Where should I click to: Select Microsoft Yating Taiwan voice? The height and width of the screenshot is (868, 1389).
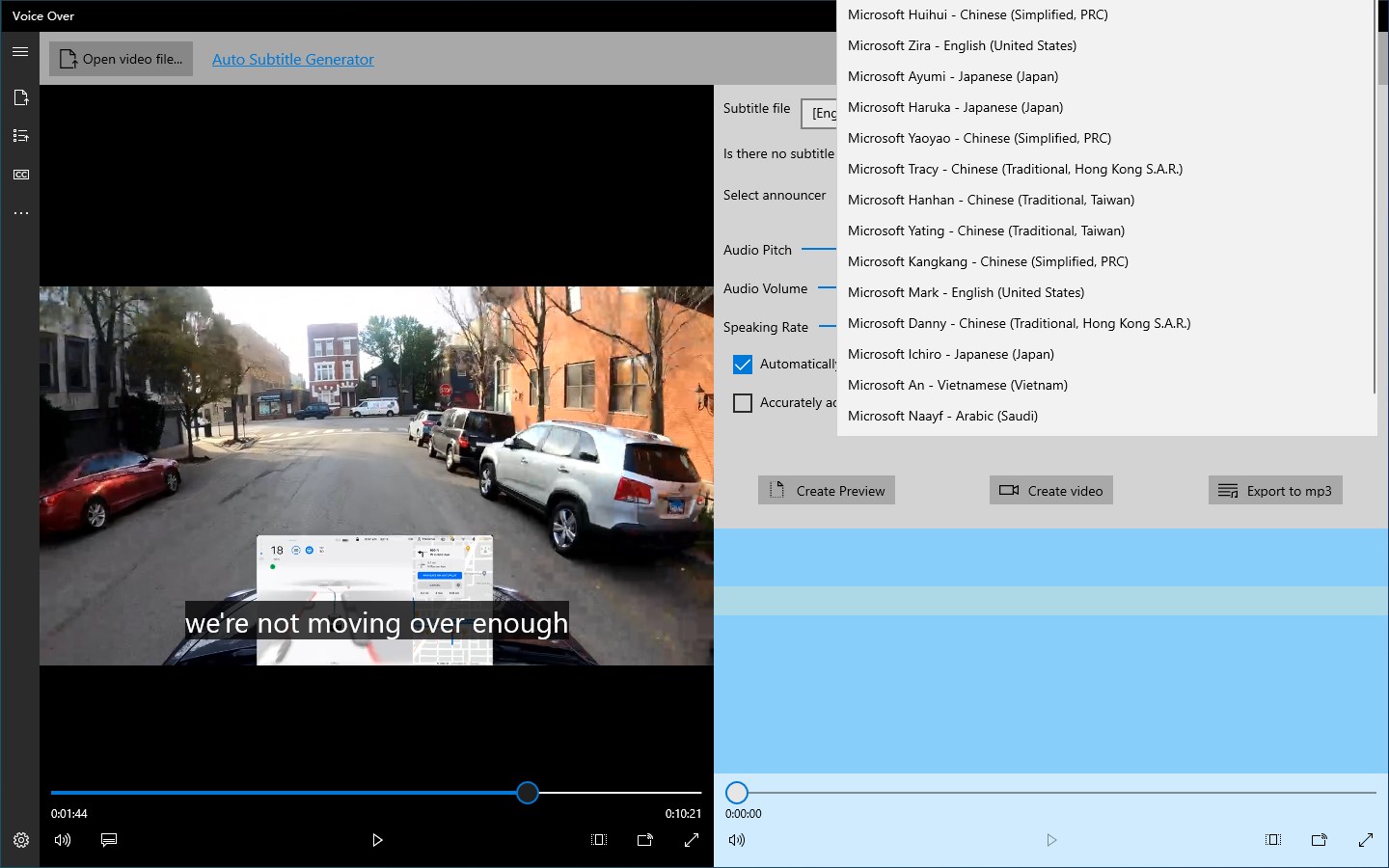pyautogui.click(x=1106, y=231)
